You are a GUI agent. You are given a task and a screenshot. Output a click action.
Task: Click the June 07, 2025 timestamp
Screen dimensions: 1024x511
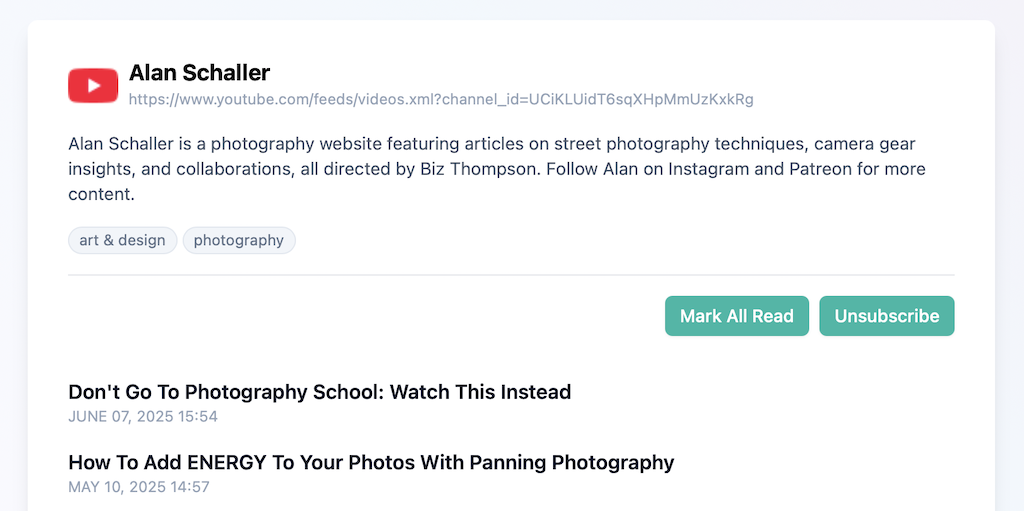point(143,416)
